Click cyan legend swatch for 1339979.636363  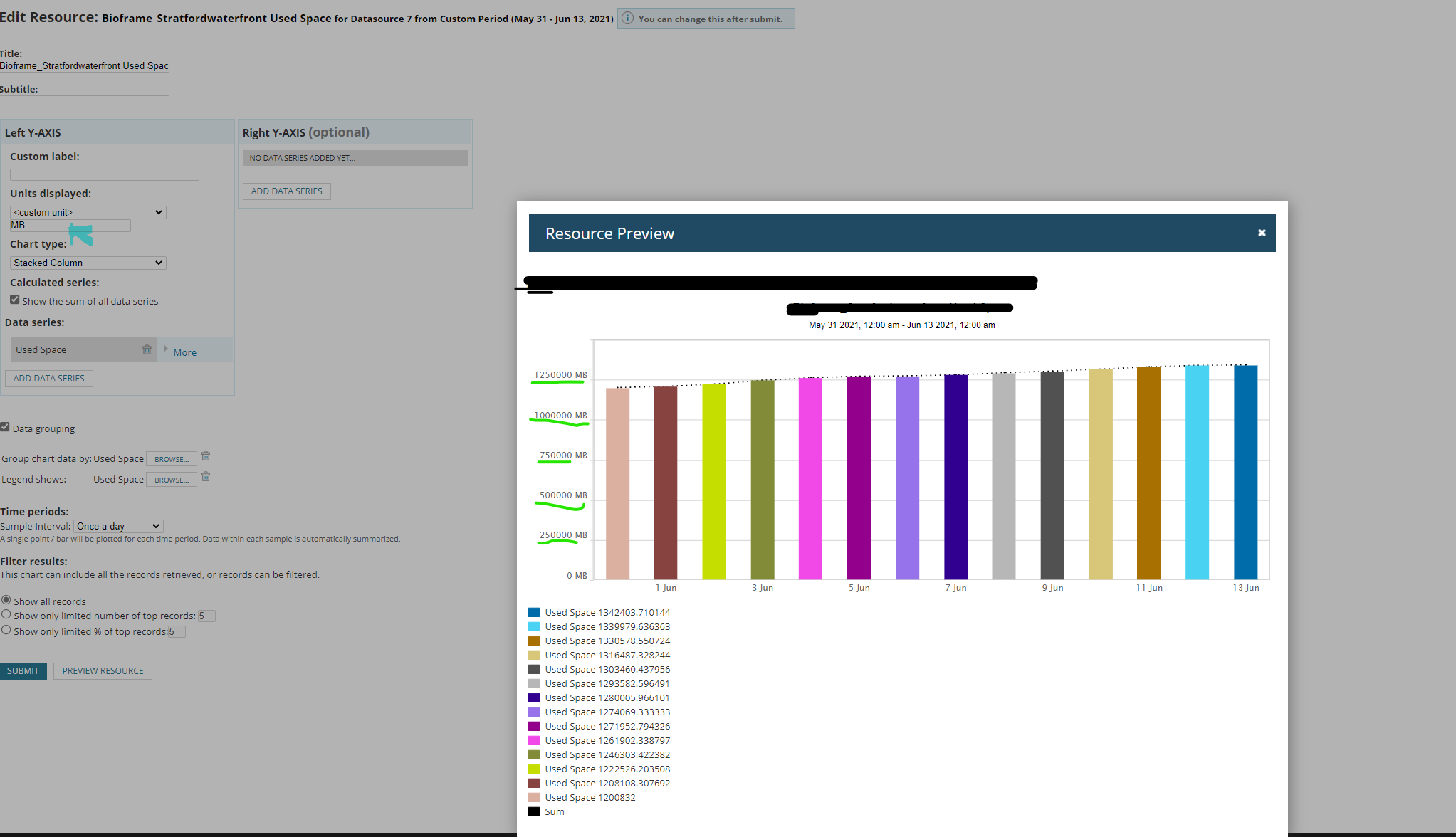coord(534,626)
